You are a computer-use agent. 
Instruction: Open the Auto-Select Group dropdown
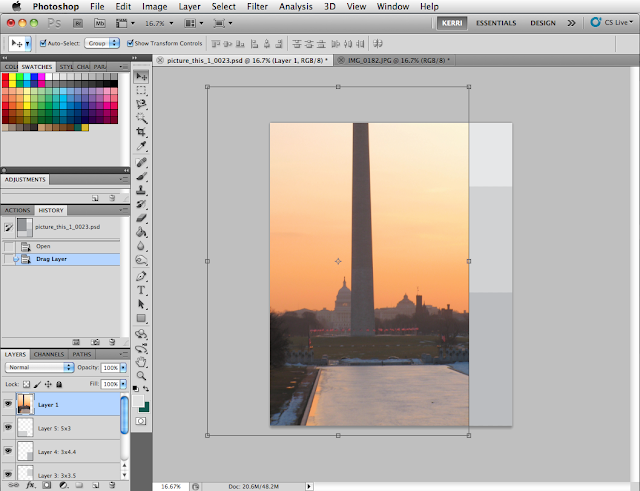(104, 44)
